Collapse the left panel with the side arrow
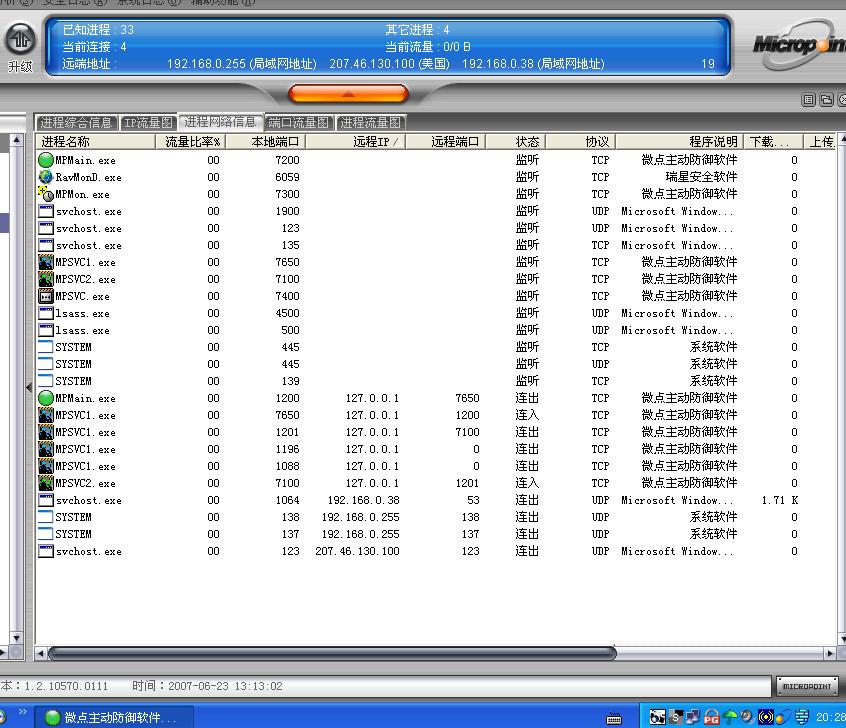Viewport: 846px width, 728px height. 29,387
